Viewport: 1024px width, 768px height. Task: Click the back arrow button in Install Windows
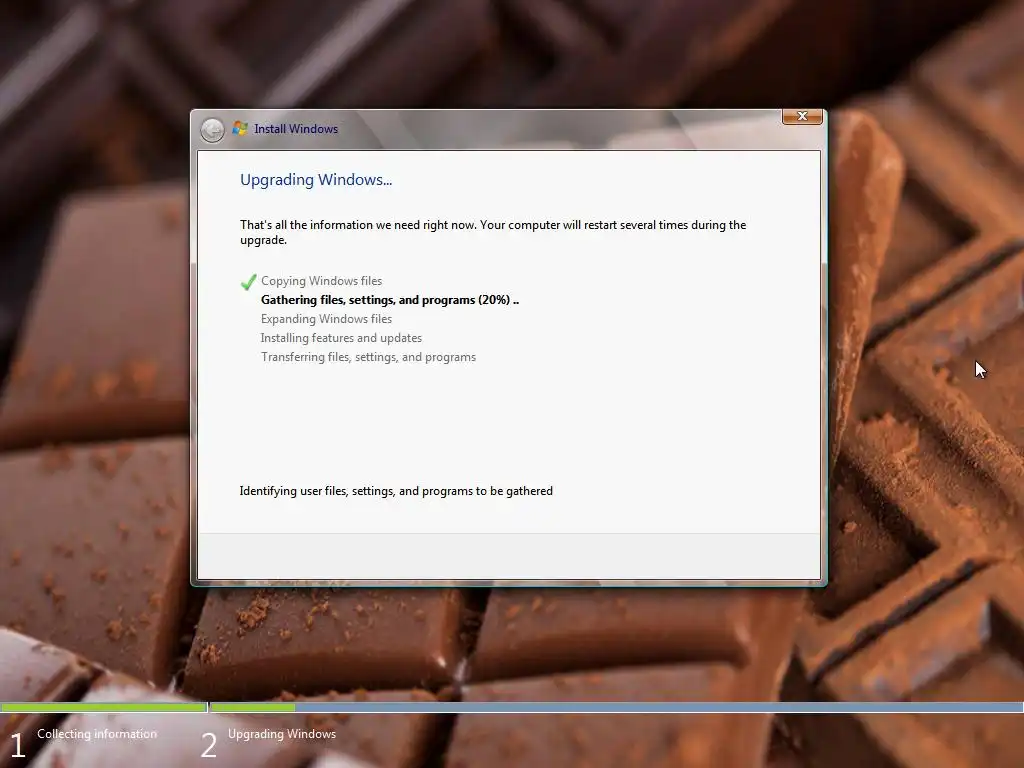pyautogui.click(x=212, y=130)
